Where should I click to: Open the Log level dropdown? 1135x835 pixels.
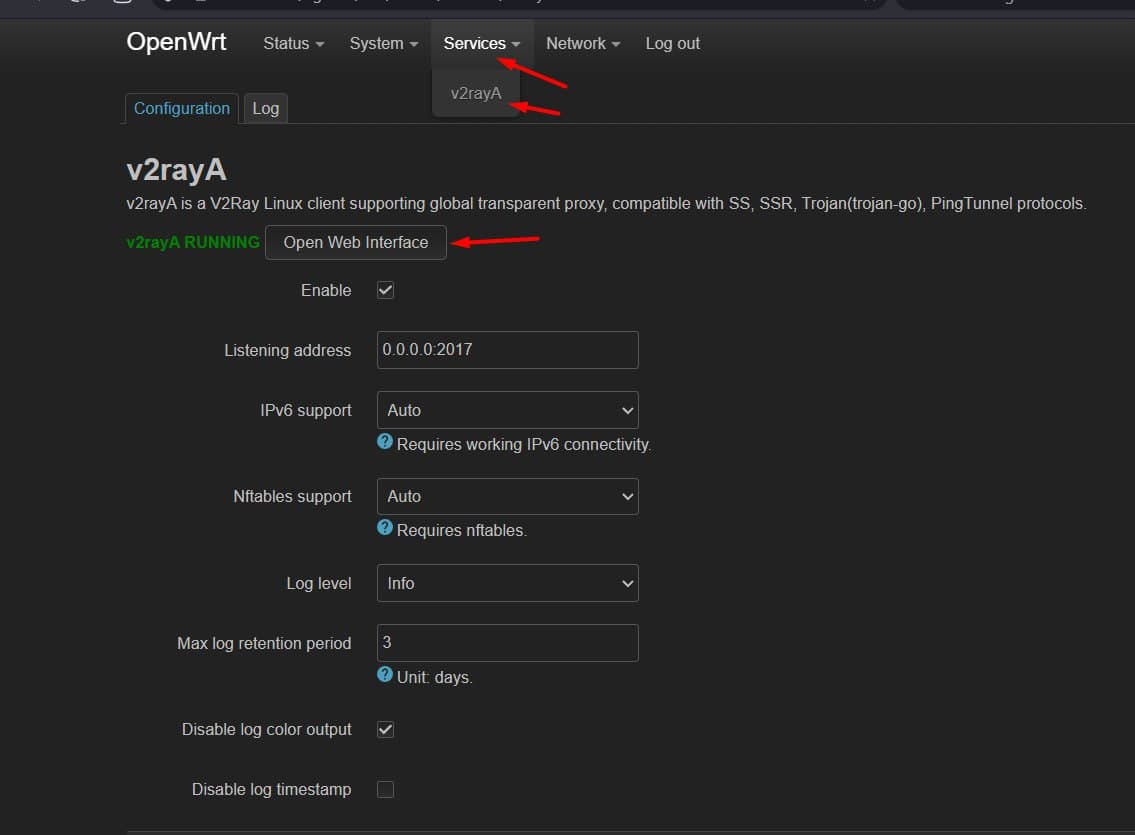click(507, 583)
